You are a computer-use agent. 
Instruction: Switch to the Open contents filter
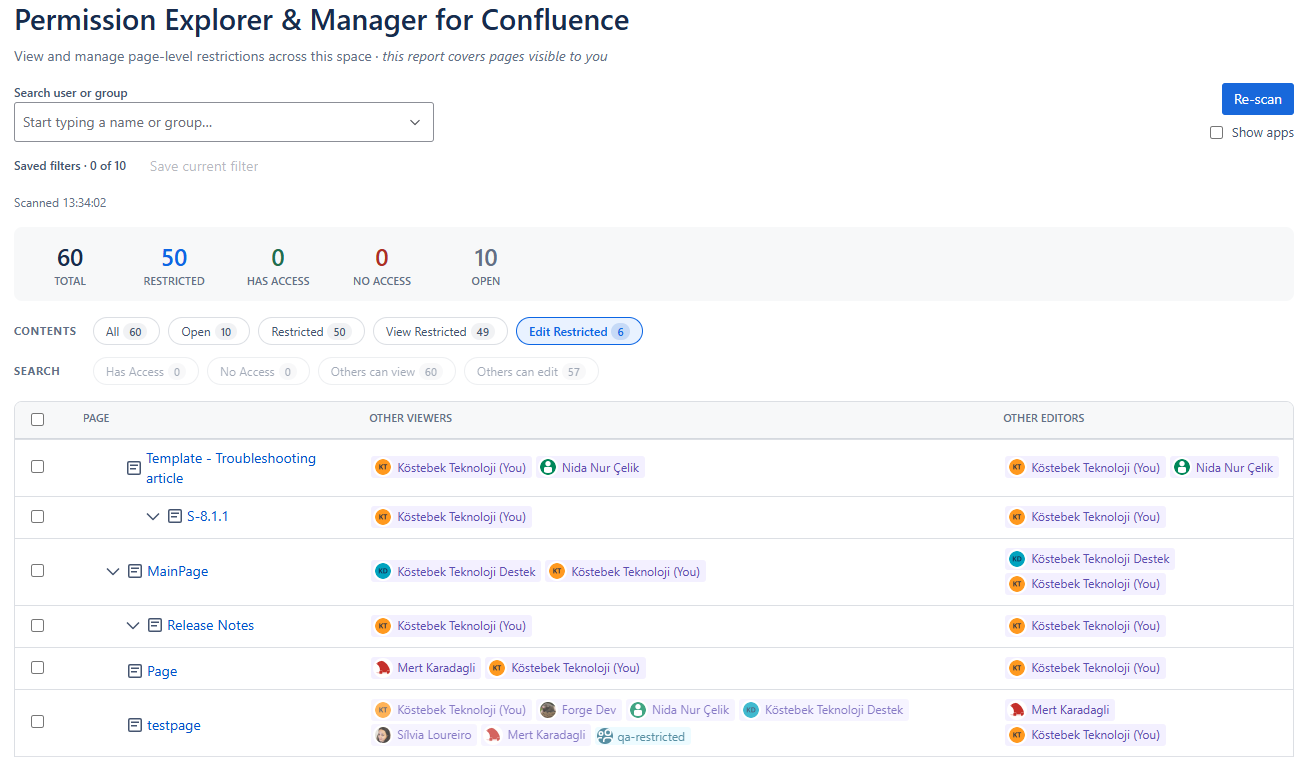point(209,331)
